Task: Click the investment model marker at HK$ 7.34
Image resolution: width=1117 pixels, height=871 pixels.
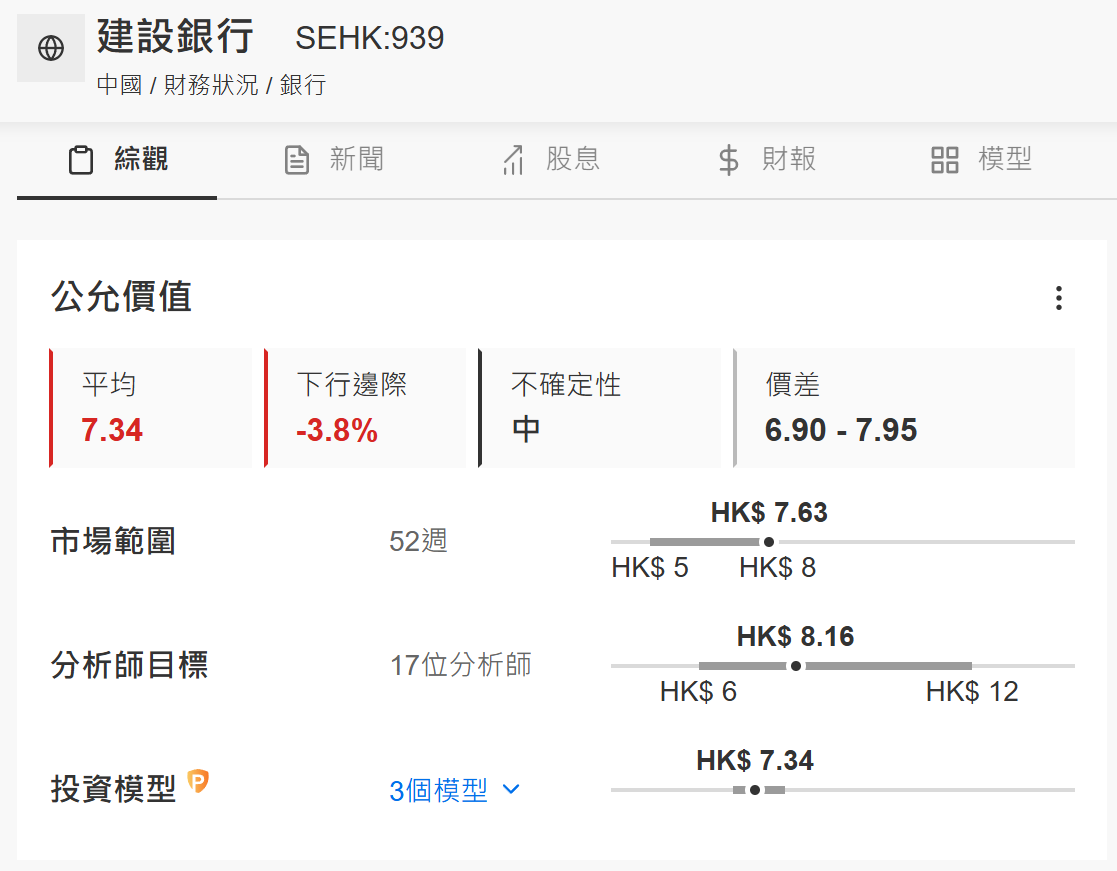Action: pos(755,790)
